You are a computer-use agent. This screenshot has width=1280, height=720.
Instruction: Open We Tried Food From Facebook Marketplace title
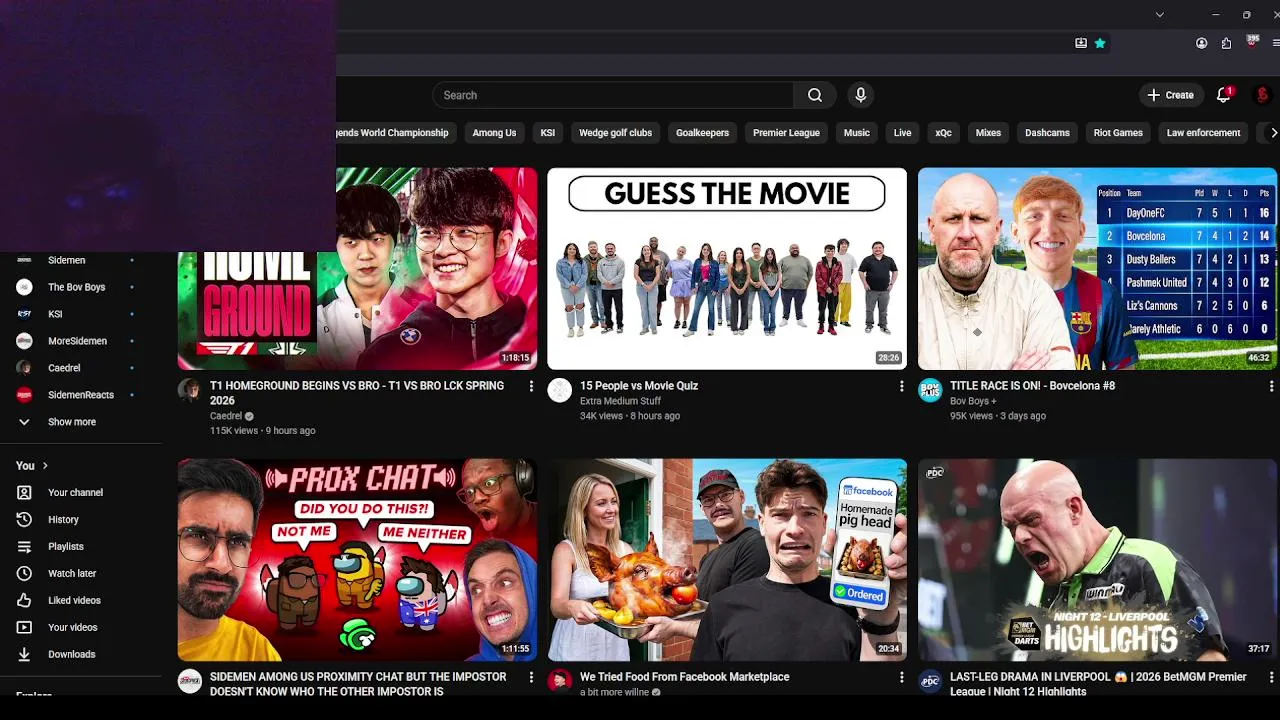click(685, 677)
